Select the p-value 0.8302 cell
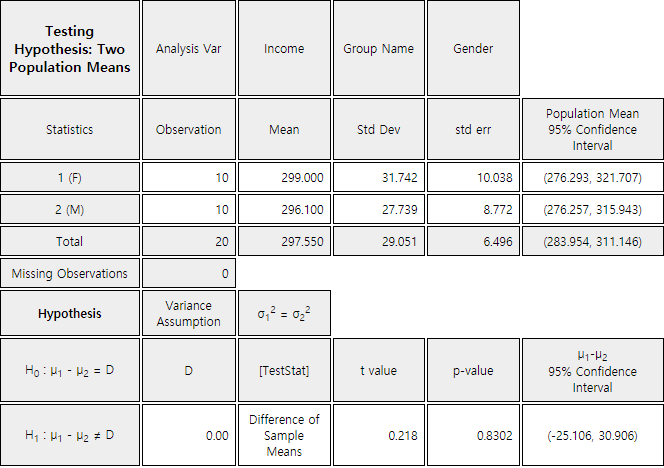The image size is (664, 468). point(473,435)
